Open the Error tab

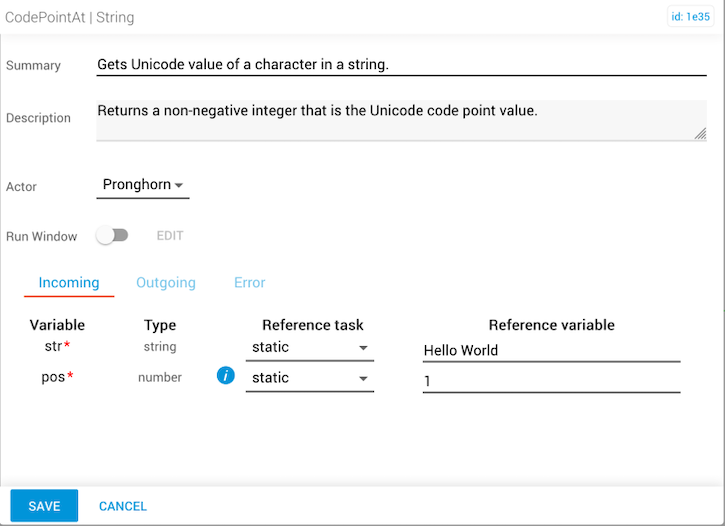click(x=250, y=283)
